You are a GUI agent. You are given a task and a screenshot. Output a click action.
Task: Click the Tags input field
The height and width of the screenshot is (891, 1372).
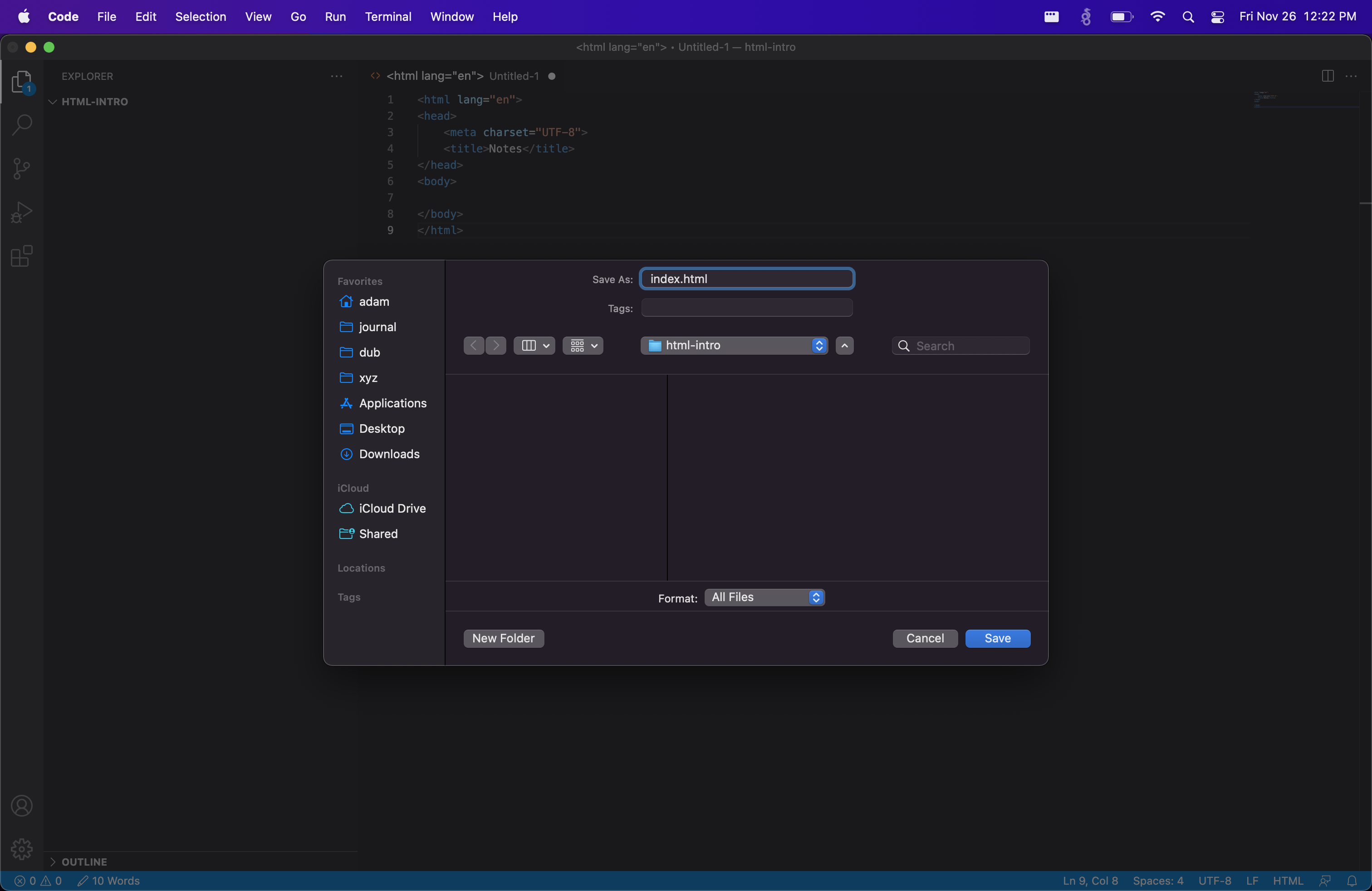pos(747,308)
